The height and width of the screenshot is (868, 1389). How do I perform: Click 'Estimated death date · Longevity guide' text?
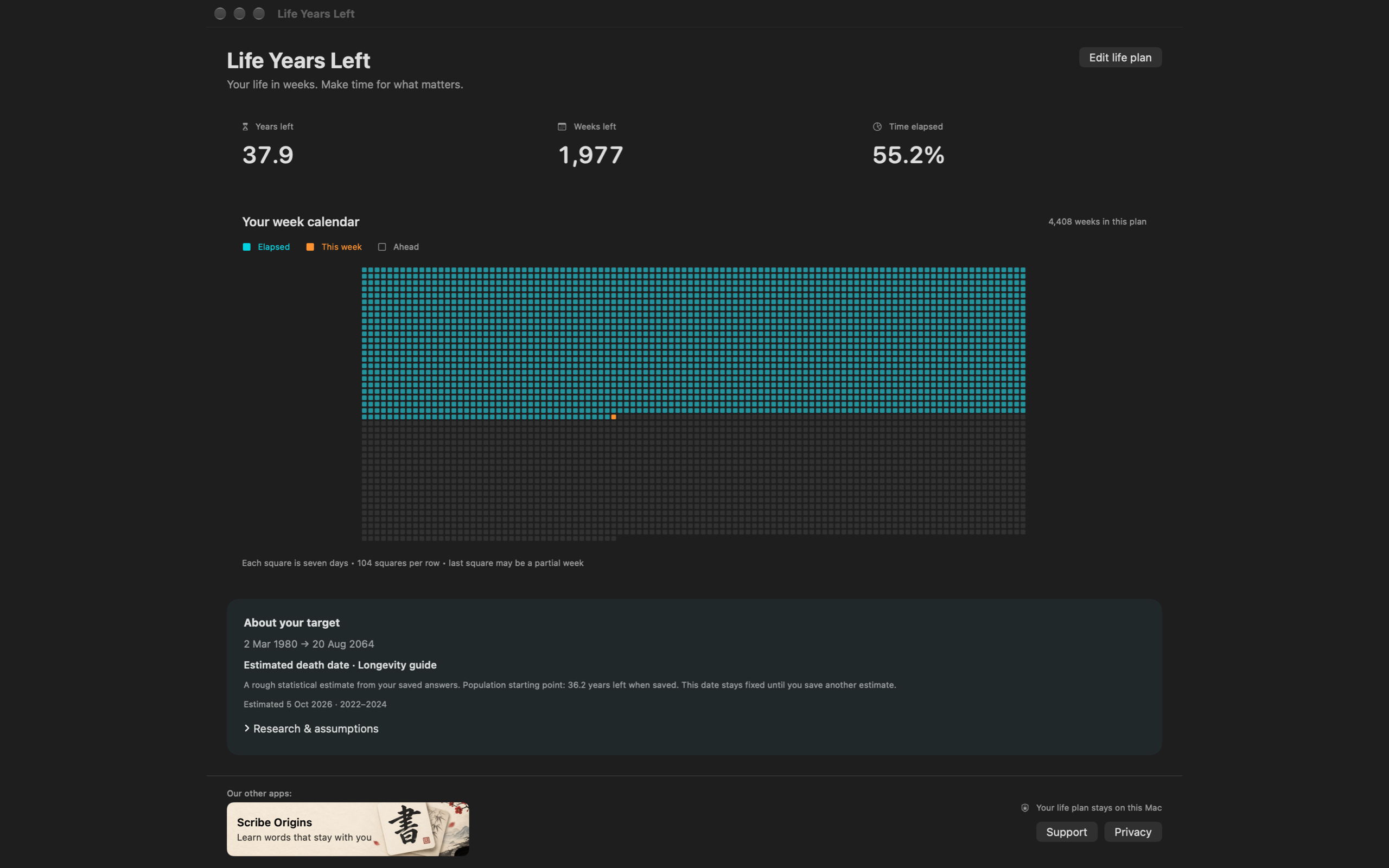340,665
